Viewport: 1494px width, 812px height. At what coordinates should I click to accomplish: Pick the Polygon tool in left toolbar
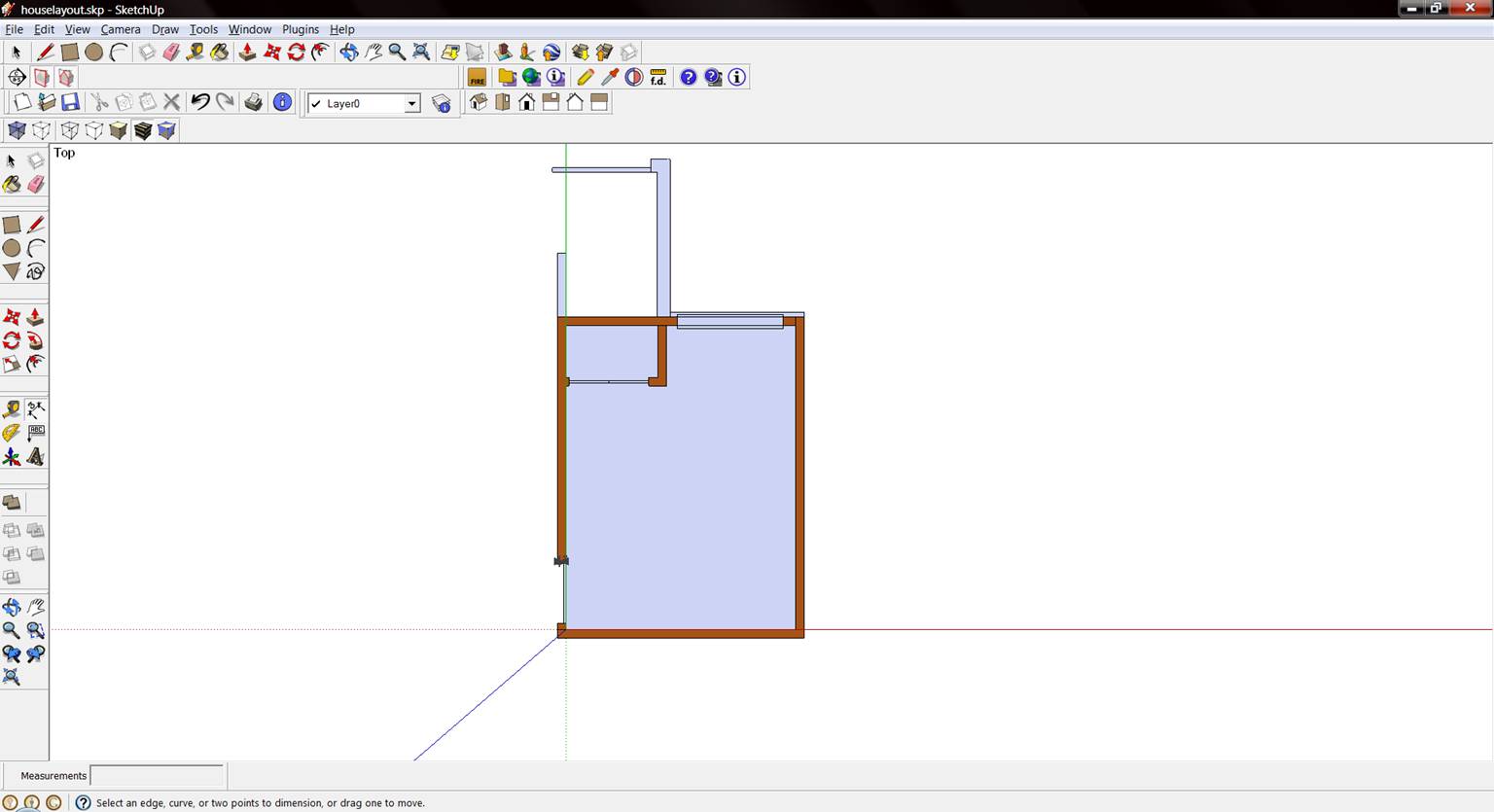pyautogui.click(x=12, y=271)
